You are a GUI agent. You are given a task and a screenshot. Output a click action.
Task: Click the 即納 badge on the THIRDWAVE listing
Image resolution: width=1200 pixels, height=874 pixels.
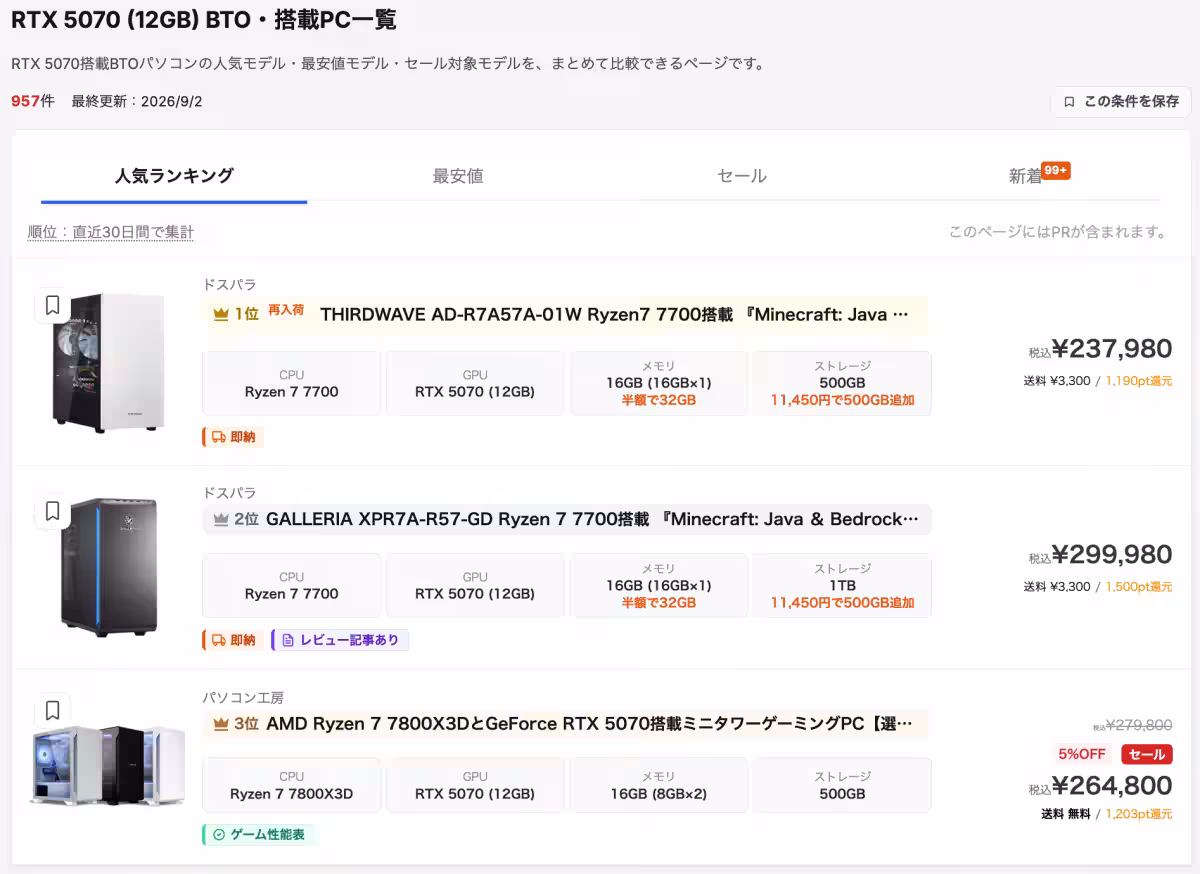[x=233, y=437]
